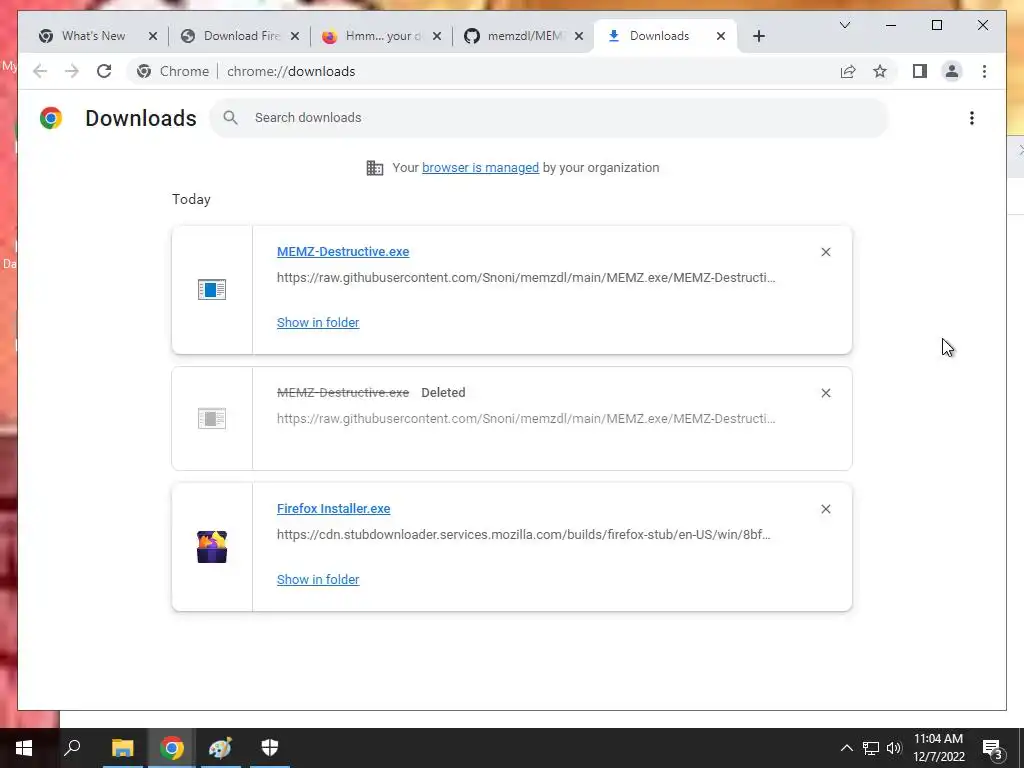Screen dimensions: 1024x768
Task: Close the What's New tab
Action: click(x=153, y=36)
